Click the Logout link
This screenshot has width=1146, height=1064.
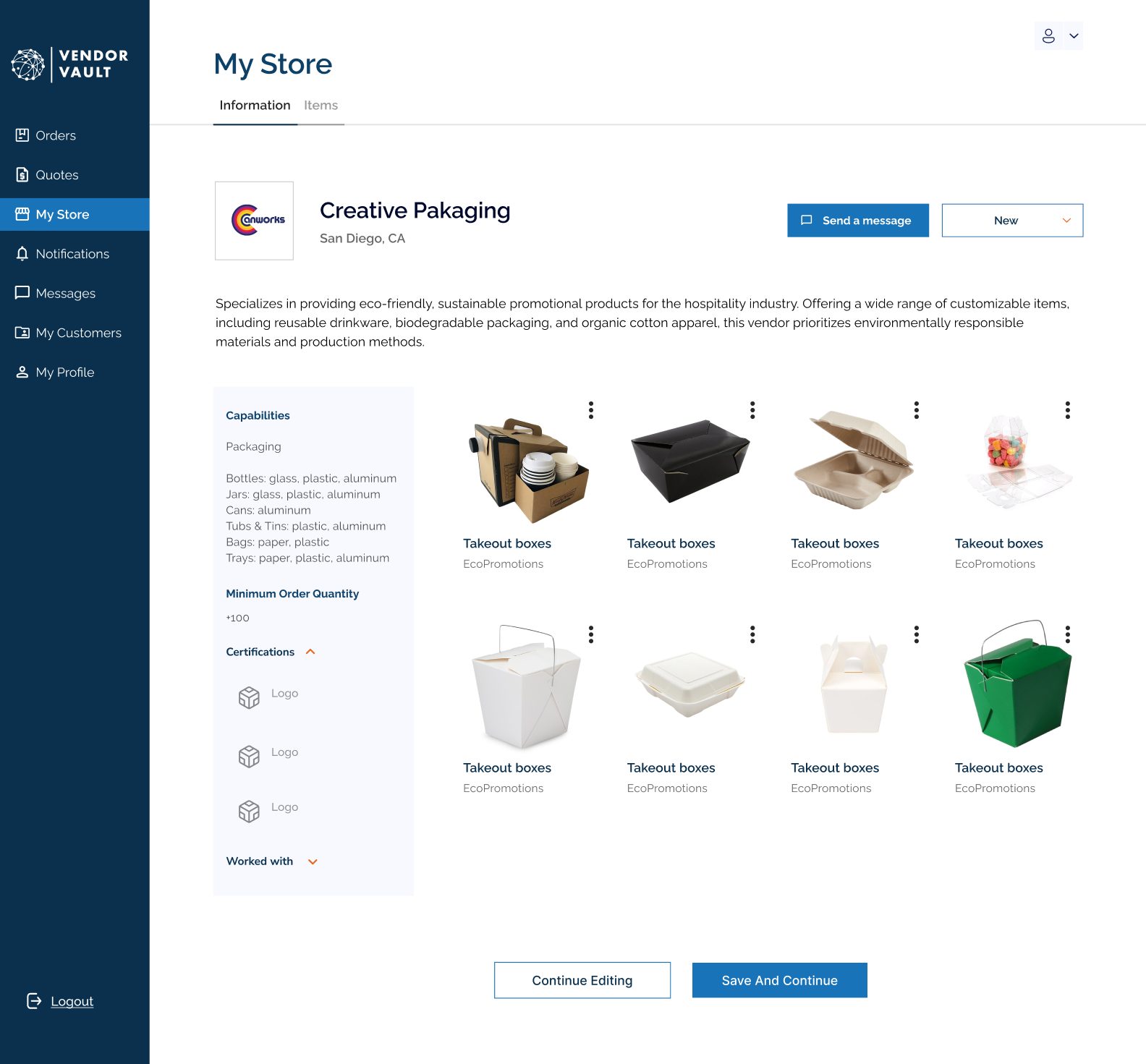coord(72,1001)
